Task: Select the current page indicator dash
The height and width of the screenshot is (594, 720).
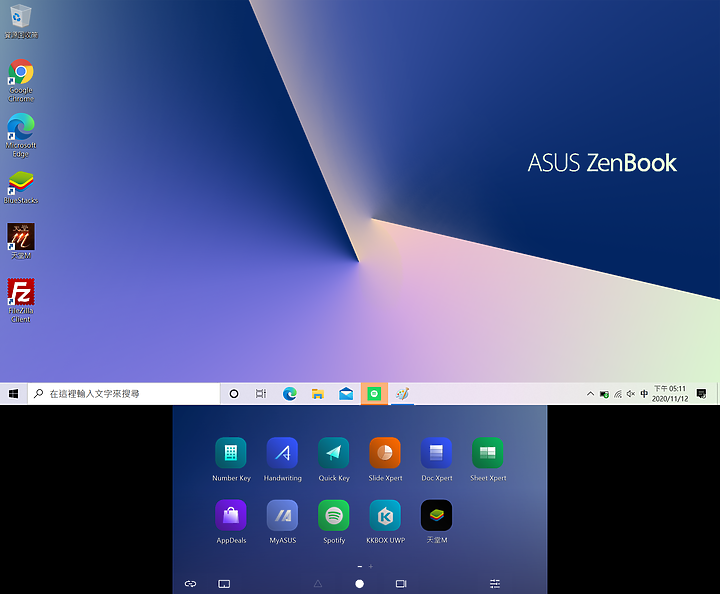Action: pos(360,566)
